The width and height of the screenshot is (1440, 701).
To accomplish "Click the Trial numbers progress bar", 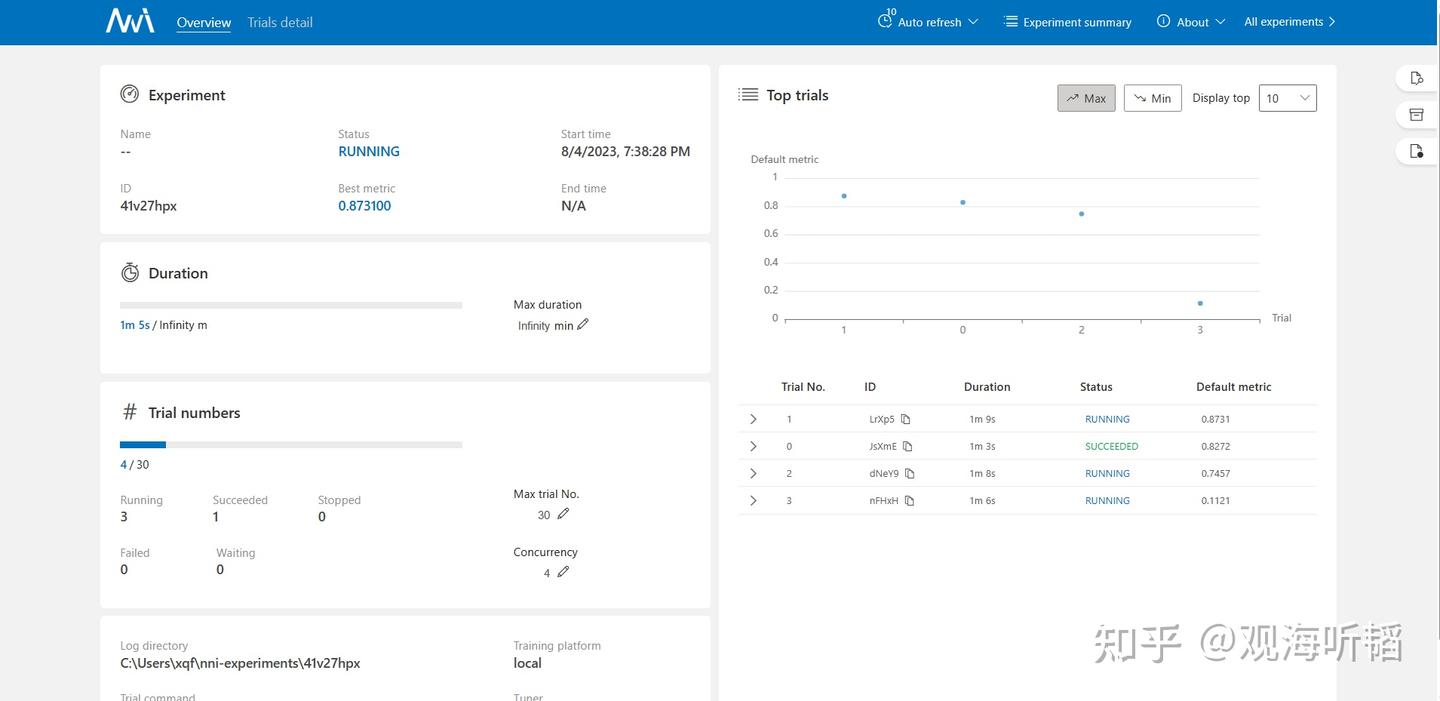I will [x=291, y=444].
